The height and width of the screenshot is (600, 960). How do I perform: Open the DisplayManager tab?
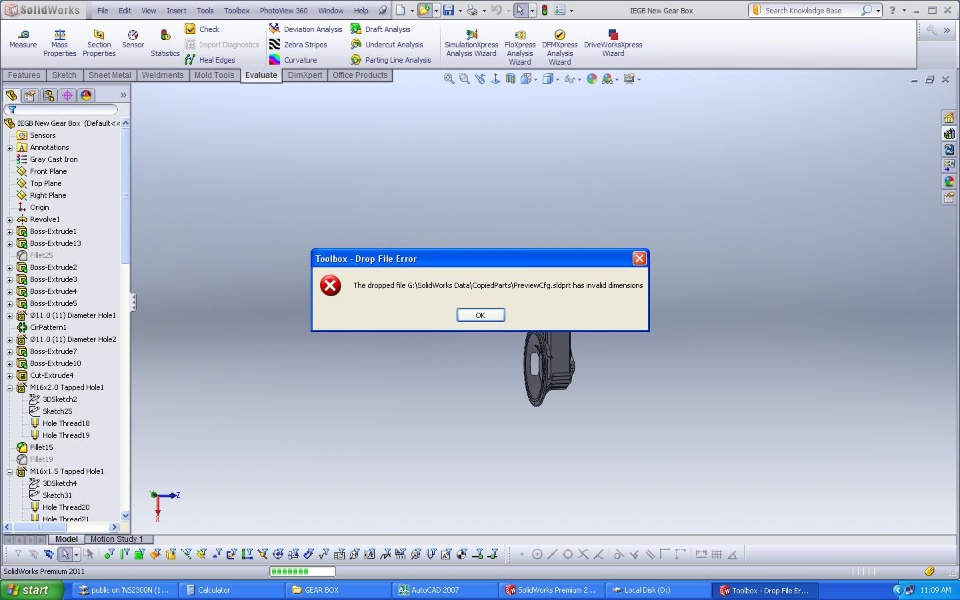pyautogui.click(x=86, y=95)
